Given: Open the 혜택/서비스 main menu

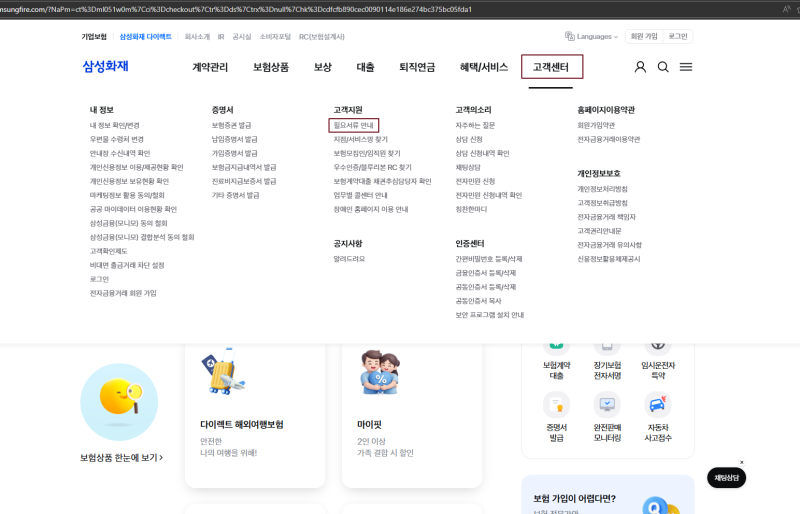Looking at the screenshot, I should tap(484, 67).
